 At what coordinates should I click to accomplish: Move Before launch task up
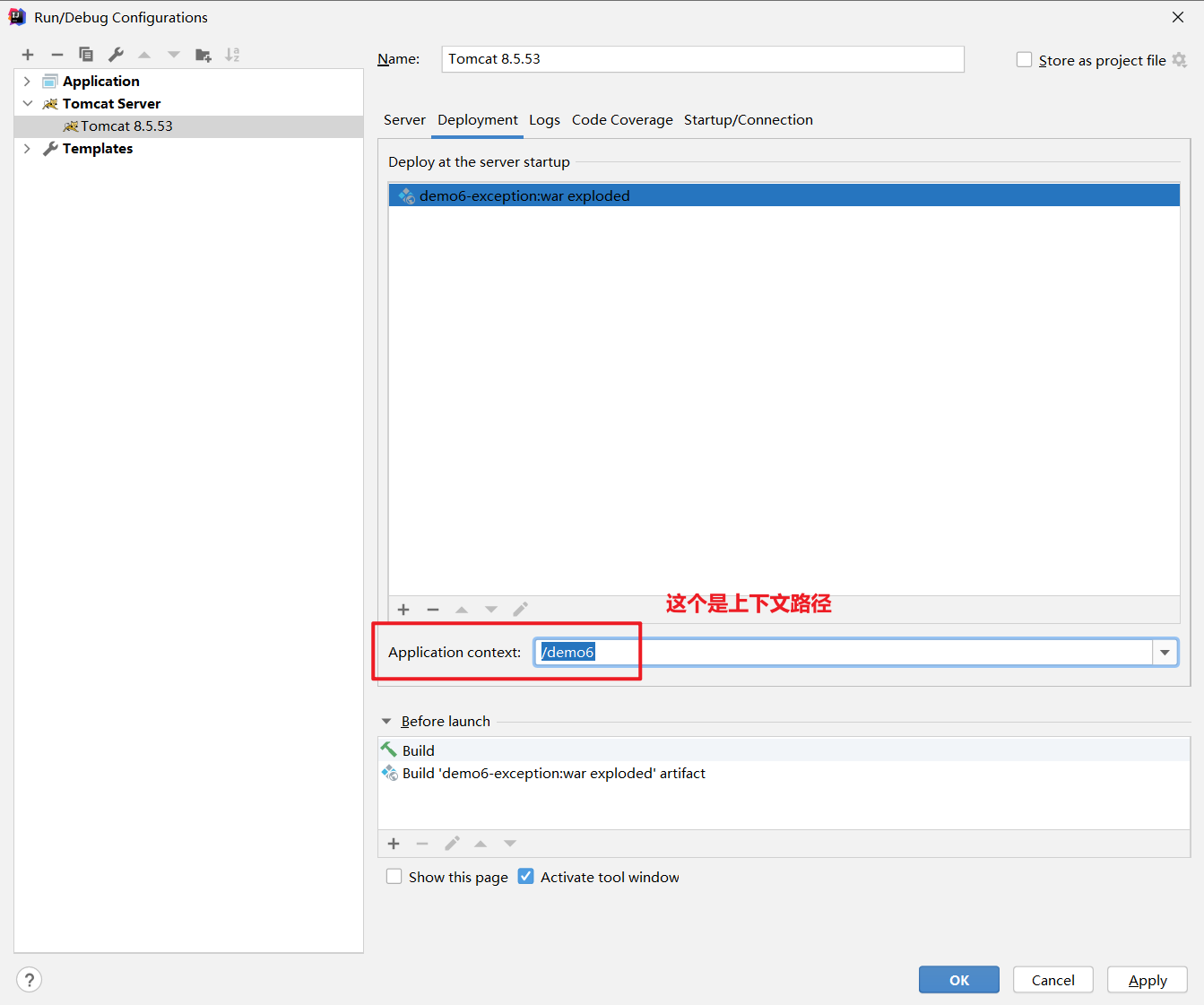coord(481,844)
